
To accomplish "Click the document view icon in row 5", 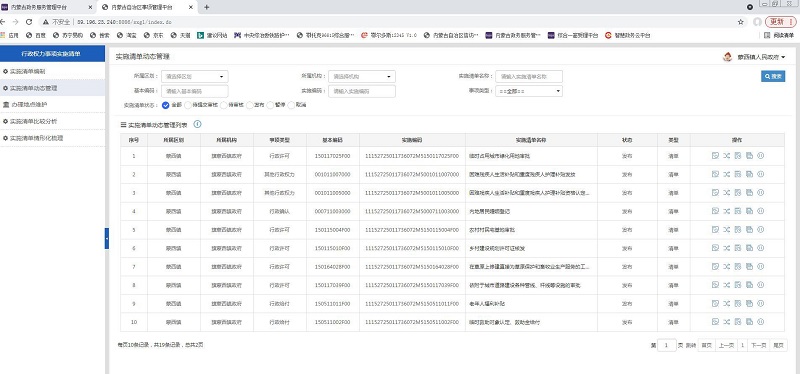I will coord(738,230).
